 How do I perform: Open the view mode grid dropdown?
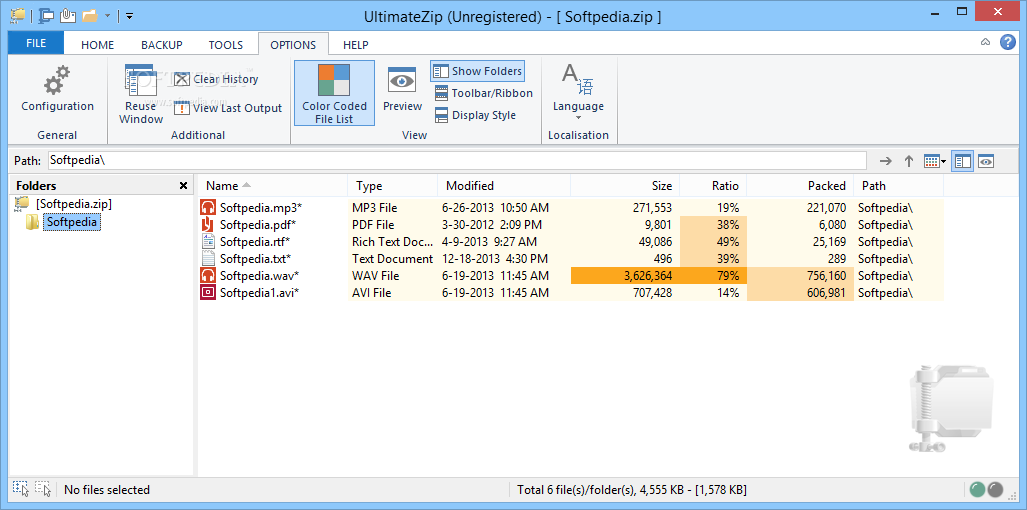(935, 161)
